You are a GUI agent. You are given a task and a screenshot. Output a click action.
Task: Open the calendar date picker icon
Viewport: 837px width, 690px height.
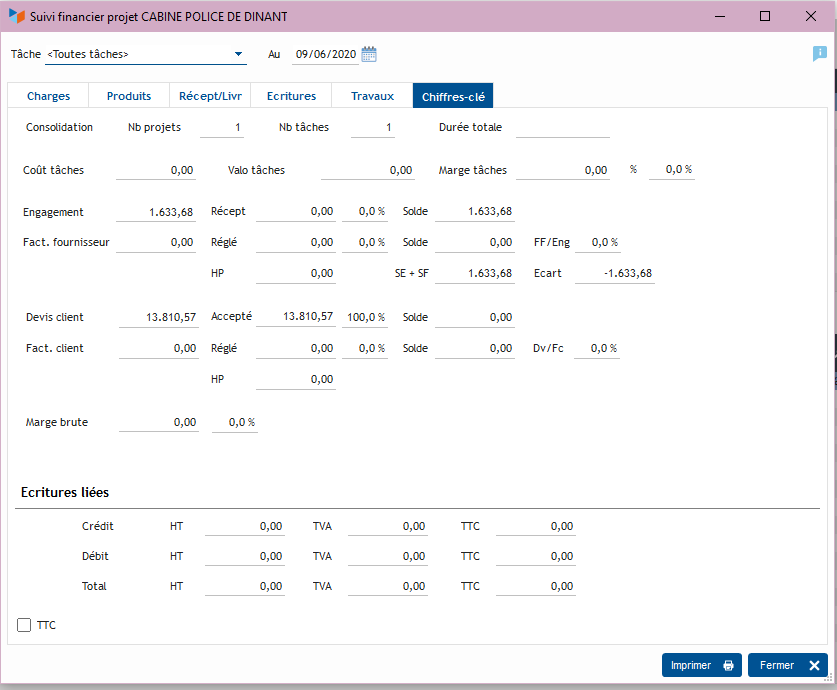(369, 54)
